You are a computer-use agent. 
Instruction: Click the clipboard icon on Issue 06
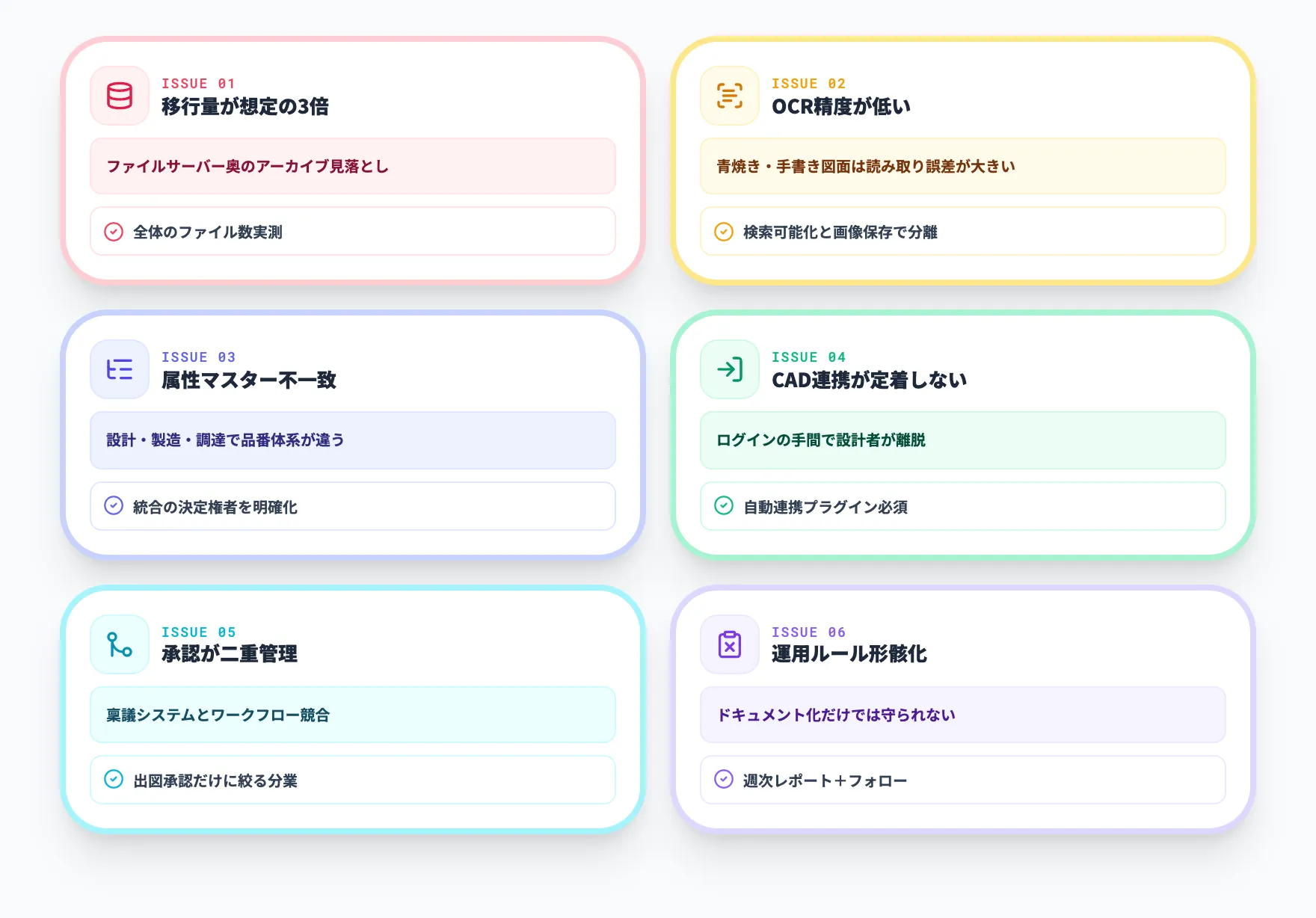[x=730, y=644]
